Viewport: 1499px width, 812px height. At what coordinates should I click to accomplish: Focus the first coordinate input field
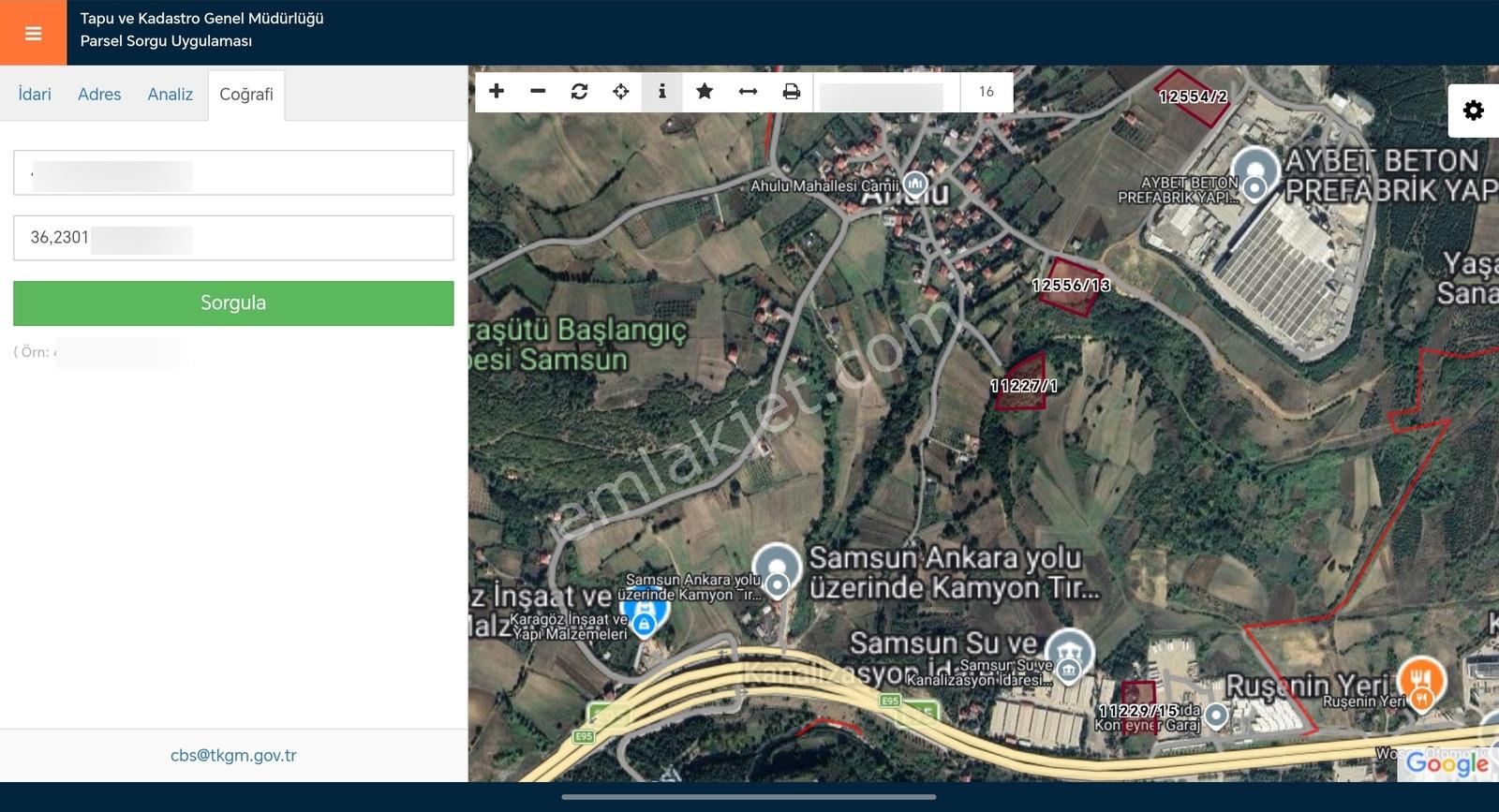[233, 172]
